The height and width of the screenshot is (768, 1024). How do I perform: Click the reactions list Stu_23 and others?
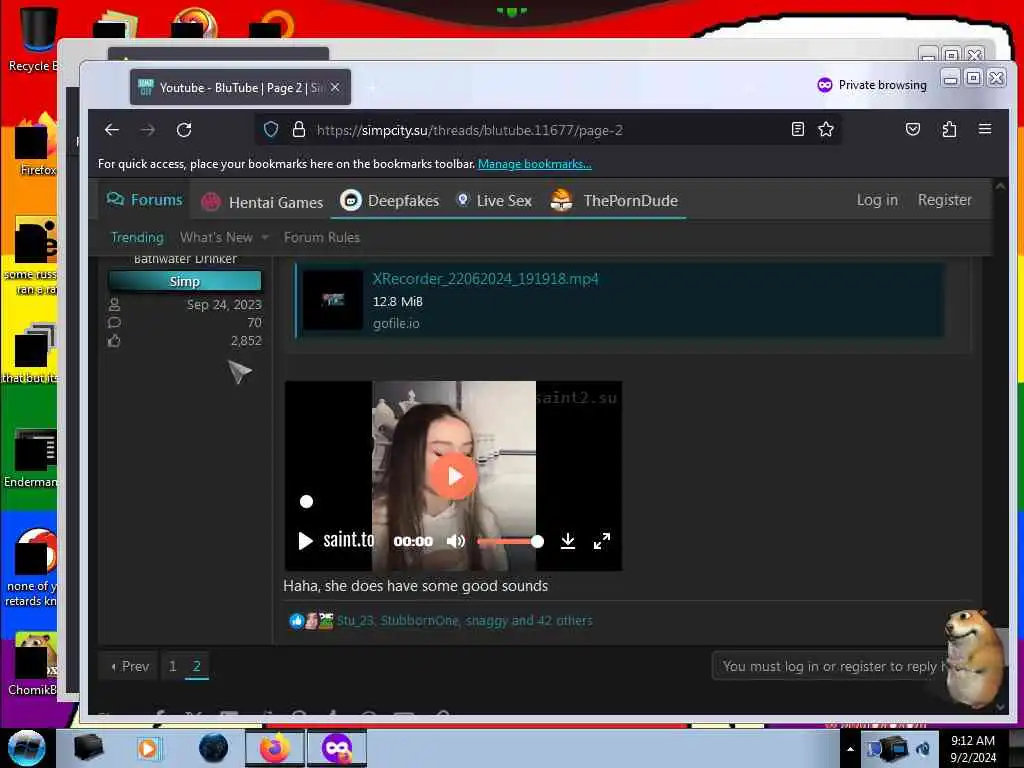[464, 620]
